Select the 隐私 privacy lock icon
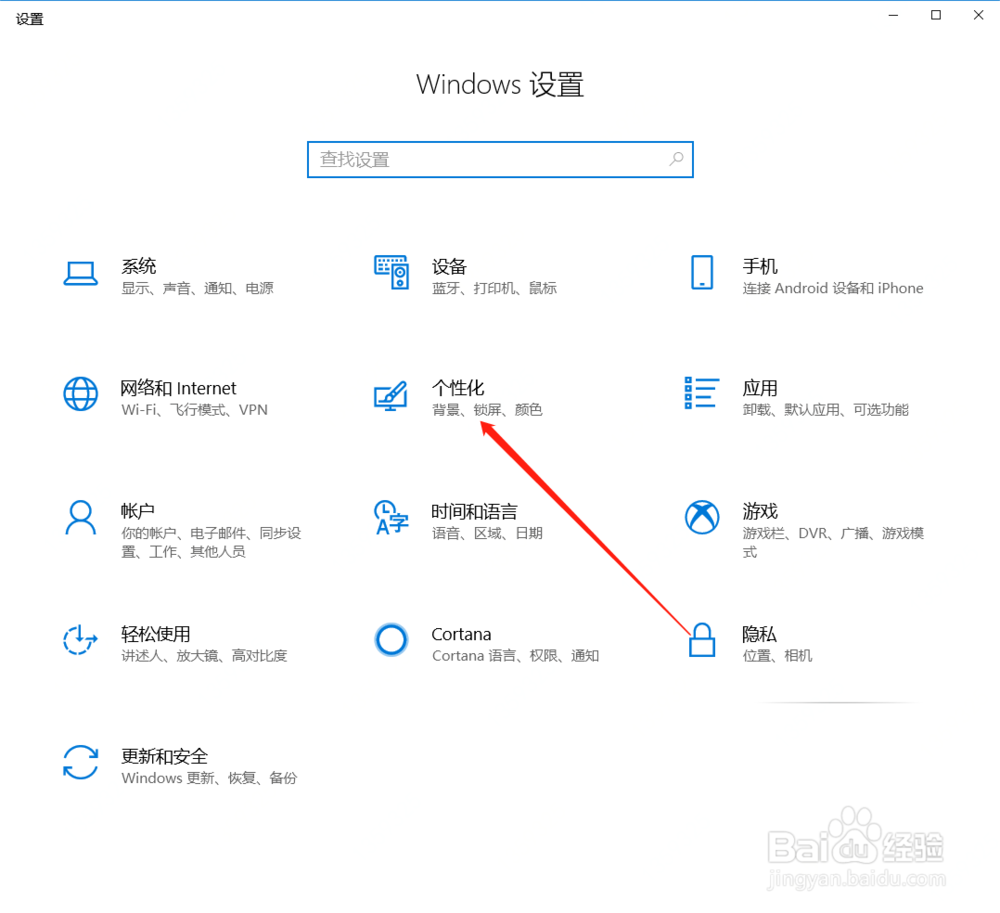 [701, 640]
